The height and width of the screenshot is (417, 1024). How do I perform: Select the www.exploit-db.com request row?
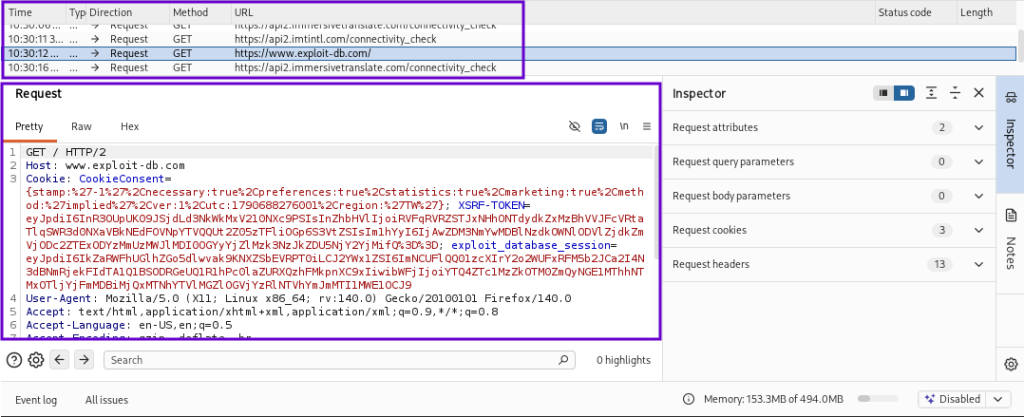pyautogui.click(x=509, y=54)
